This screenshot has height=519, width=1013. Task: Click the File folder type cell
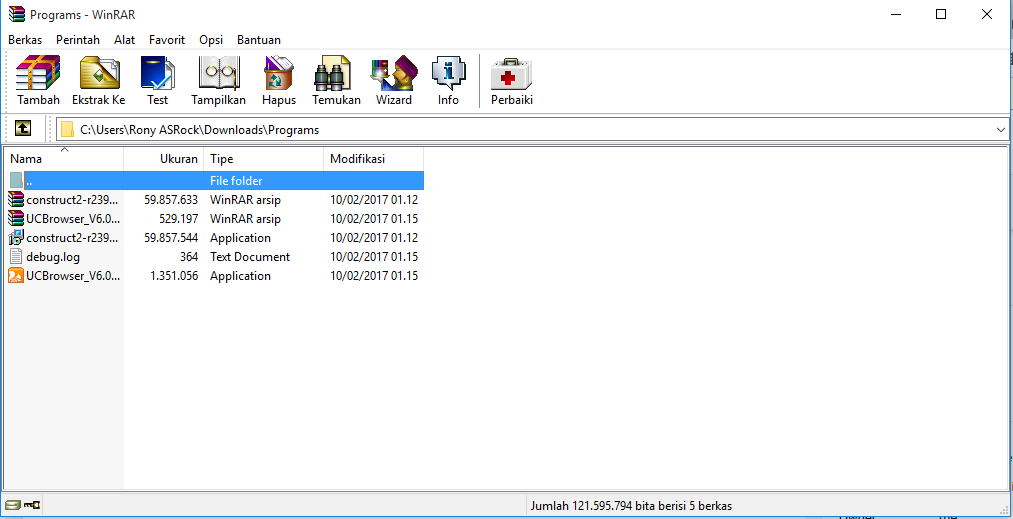(236, 181)
